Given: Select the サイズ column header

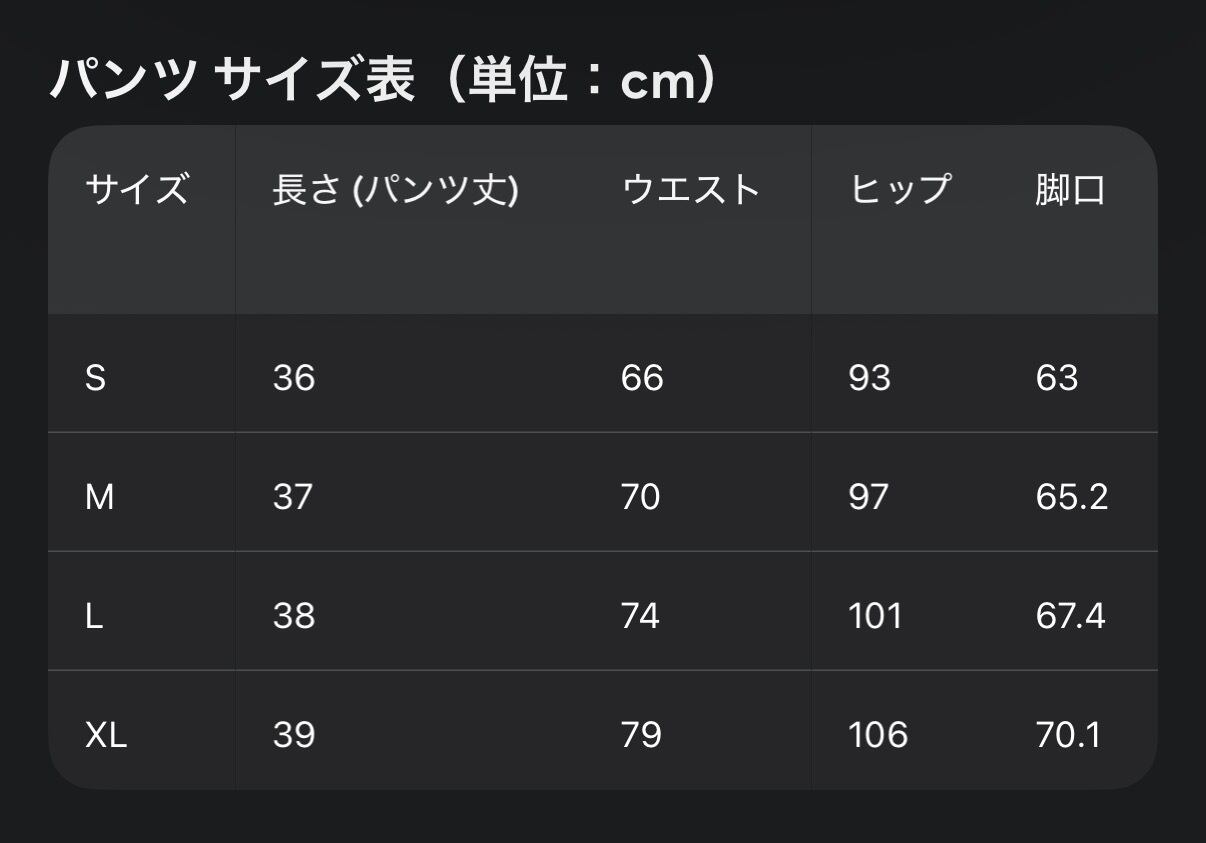Looking at the screenshot, I should pos(136,189).
